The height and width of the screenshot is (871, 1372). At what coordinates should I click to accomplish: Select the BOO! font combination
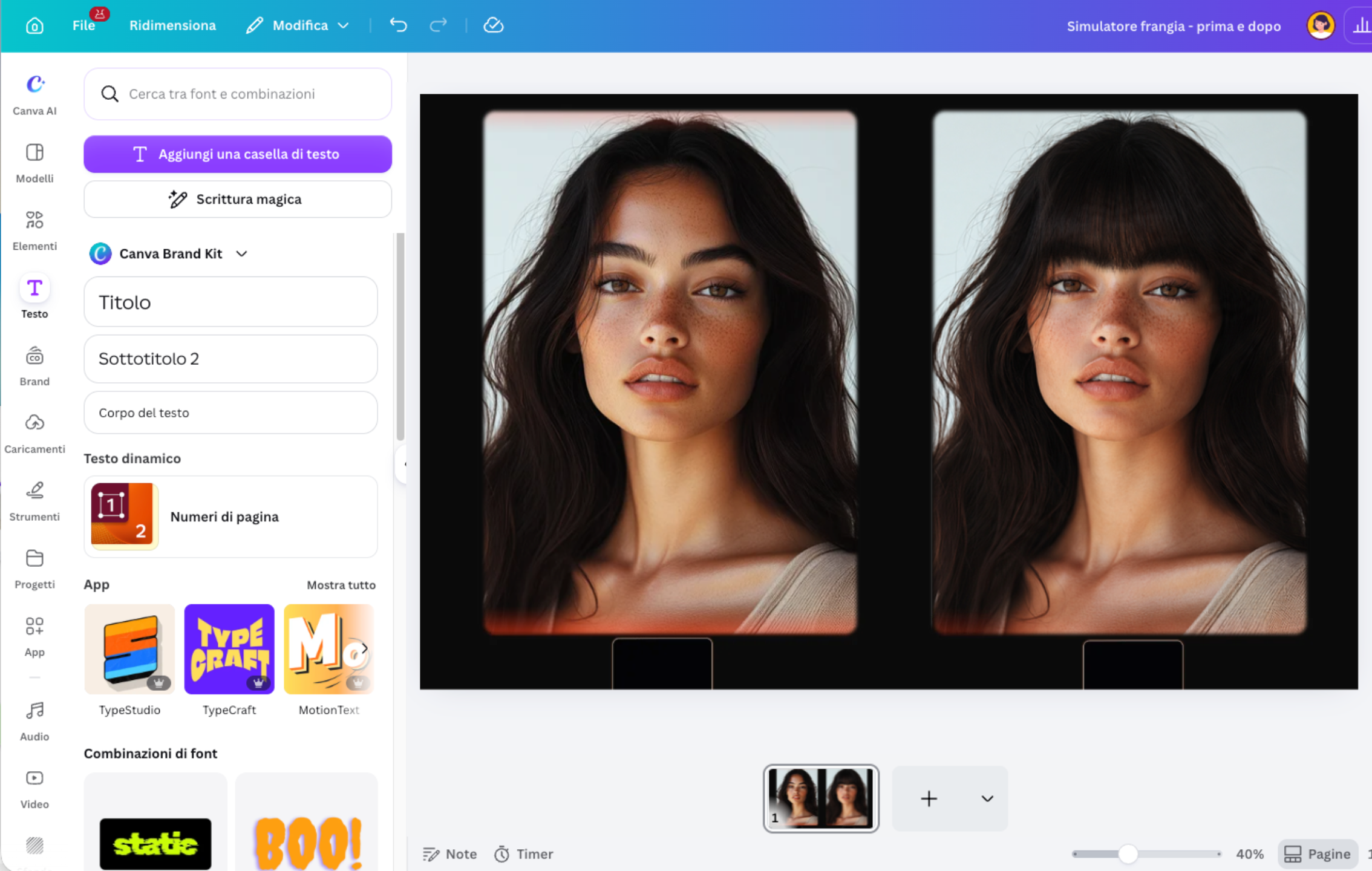point(307,823)
